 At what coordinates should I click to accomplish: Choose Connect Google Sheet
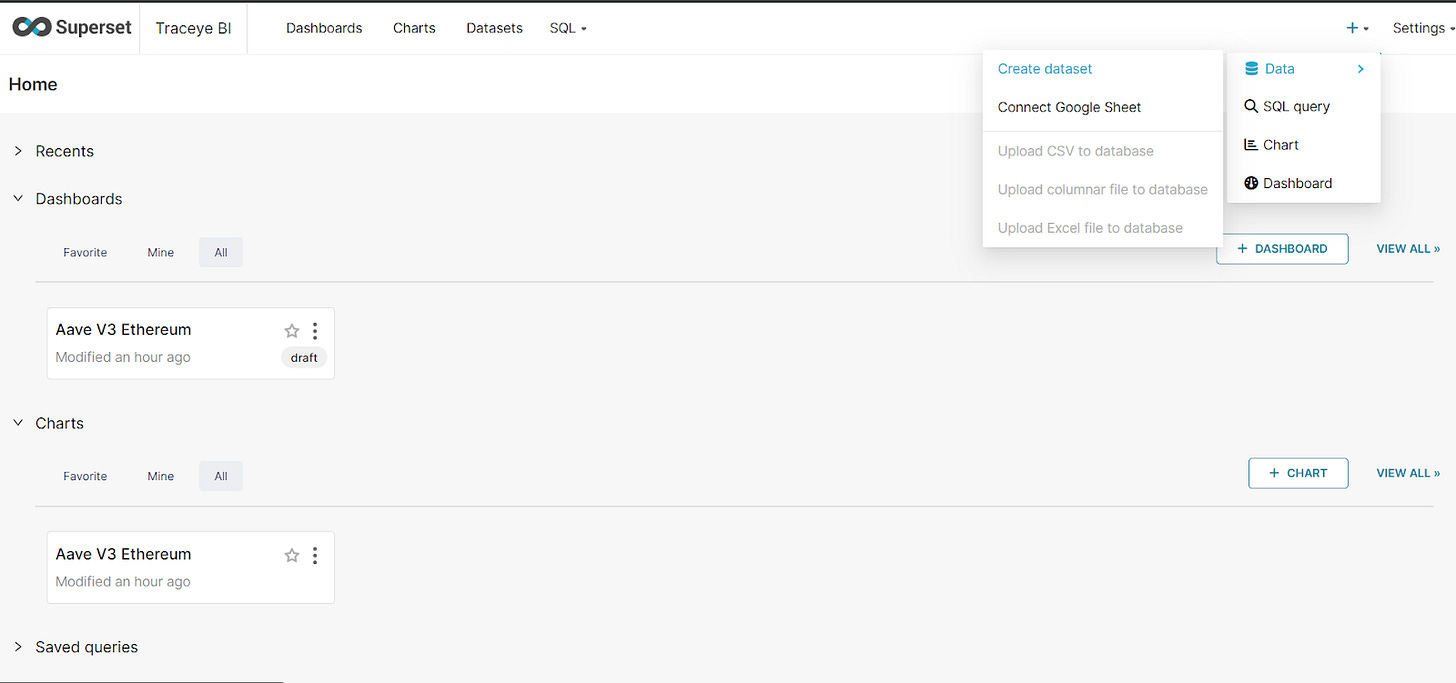pyautogui.click(x=1069, y=107)
